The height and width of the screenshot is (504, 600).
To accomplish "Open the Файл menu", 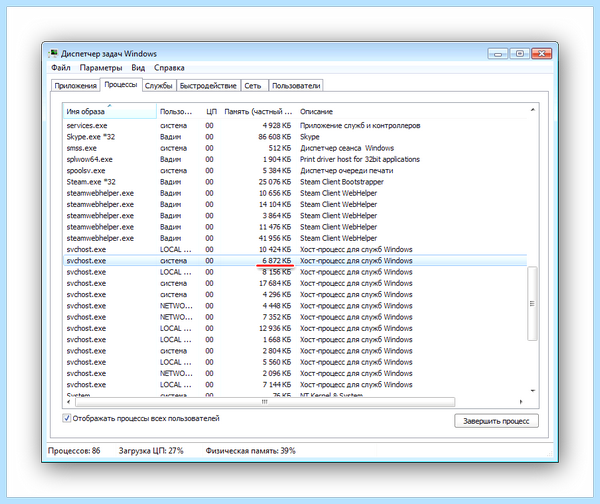I will point(61,68).
